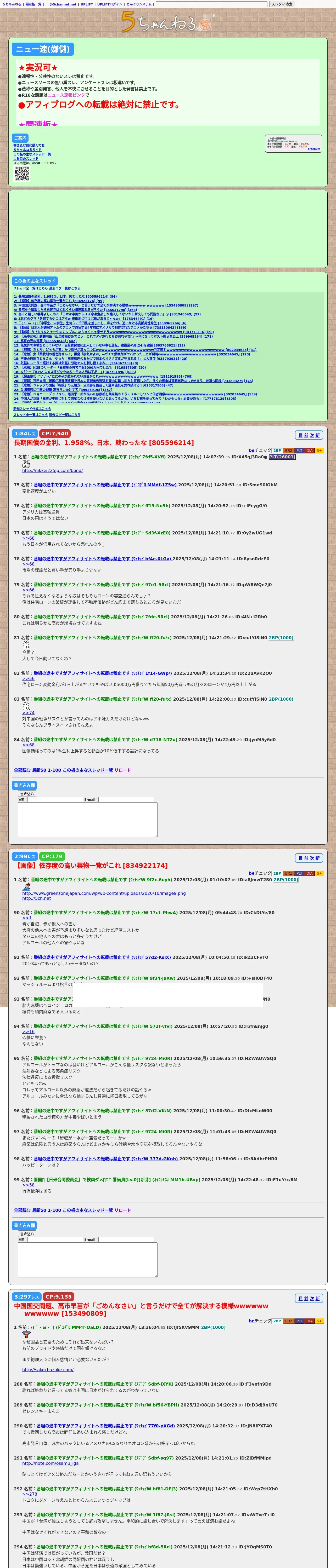Open UPLIFT link in top bar
The width and height of the screenshot is (336, 1568).
87,4
